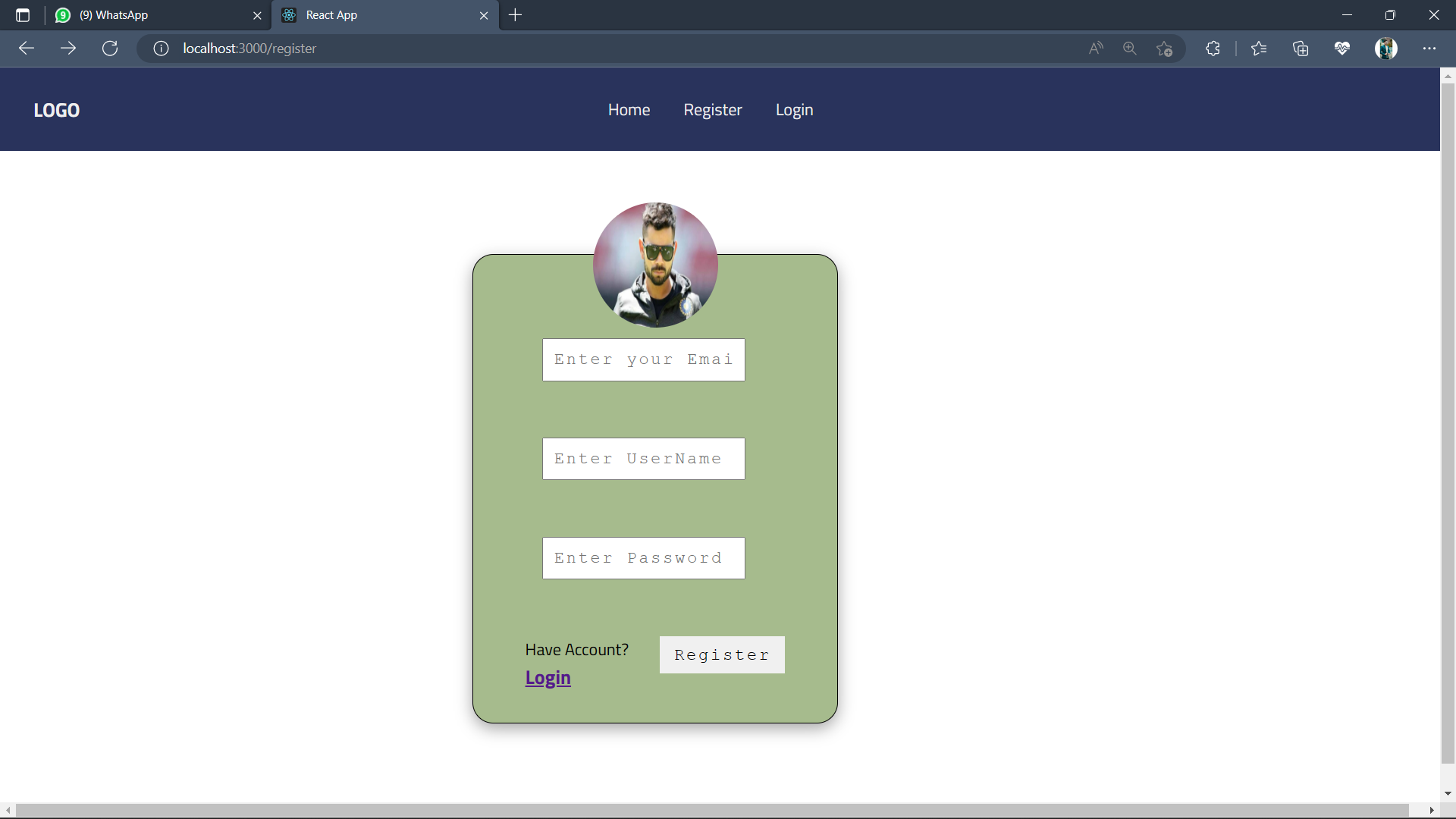Click the browser profile avatar icon
This screenshot has width=1456, height=819.
(x=1387, y=48)
